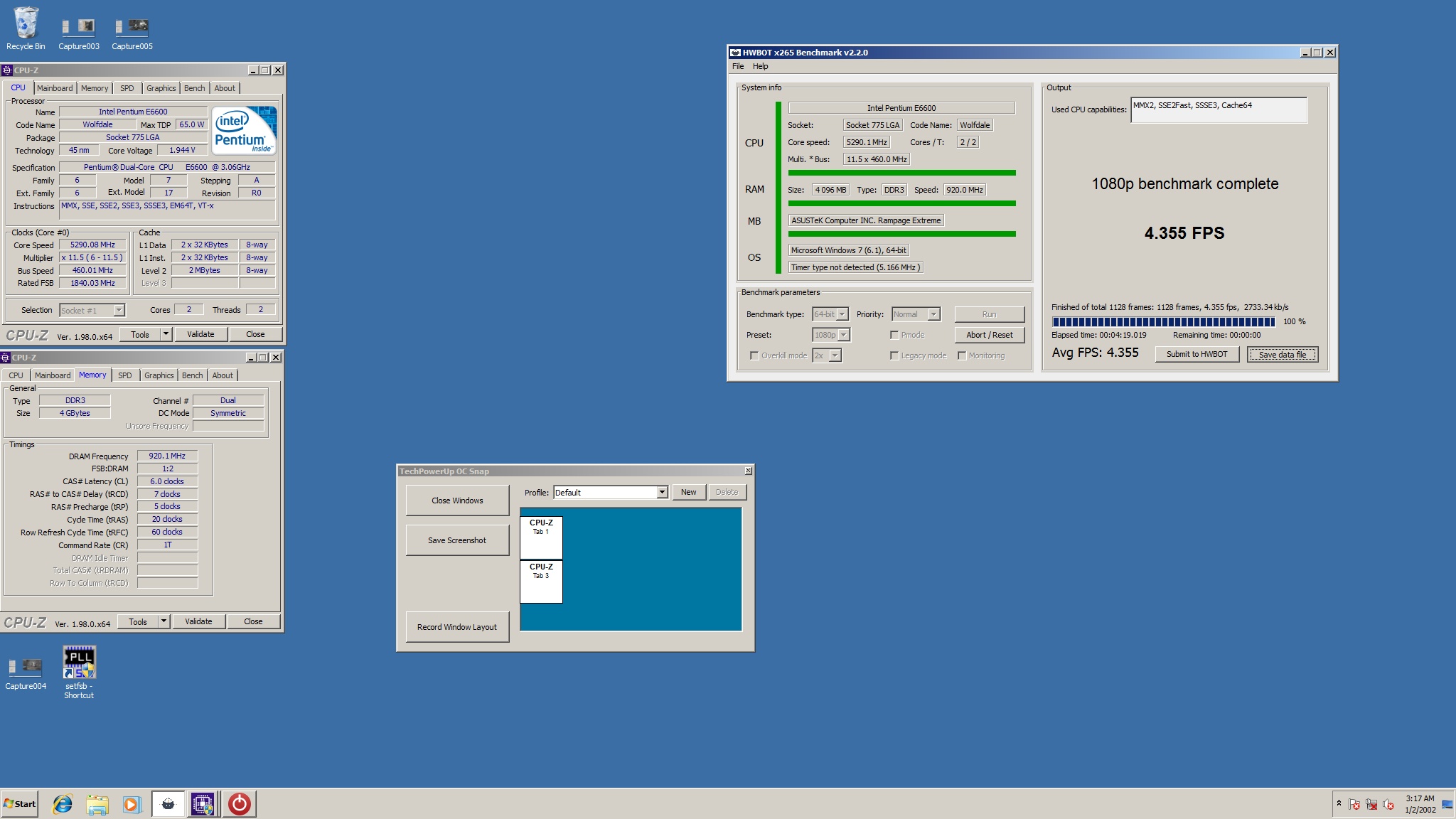The height and width of the screenshot is (819, 1456).
Task: Switch to CPU tab in memory-timings CPU-Z
Action: 16,375
